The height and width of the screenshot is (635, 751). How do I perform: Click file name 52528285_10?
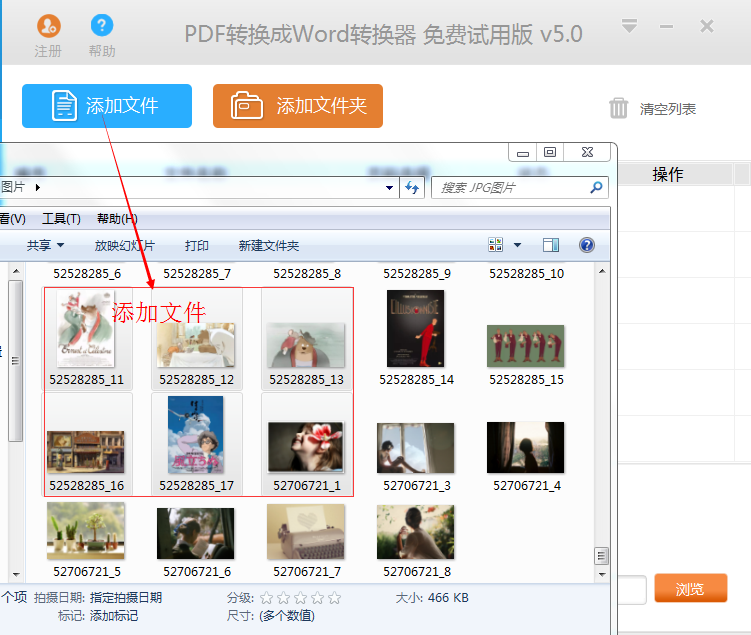526,274
